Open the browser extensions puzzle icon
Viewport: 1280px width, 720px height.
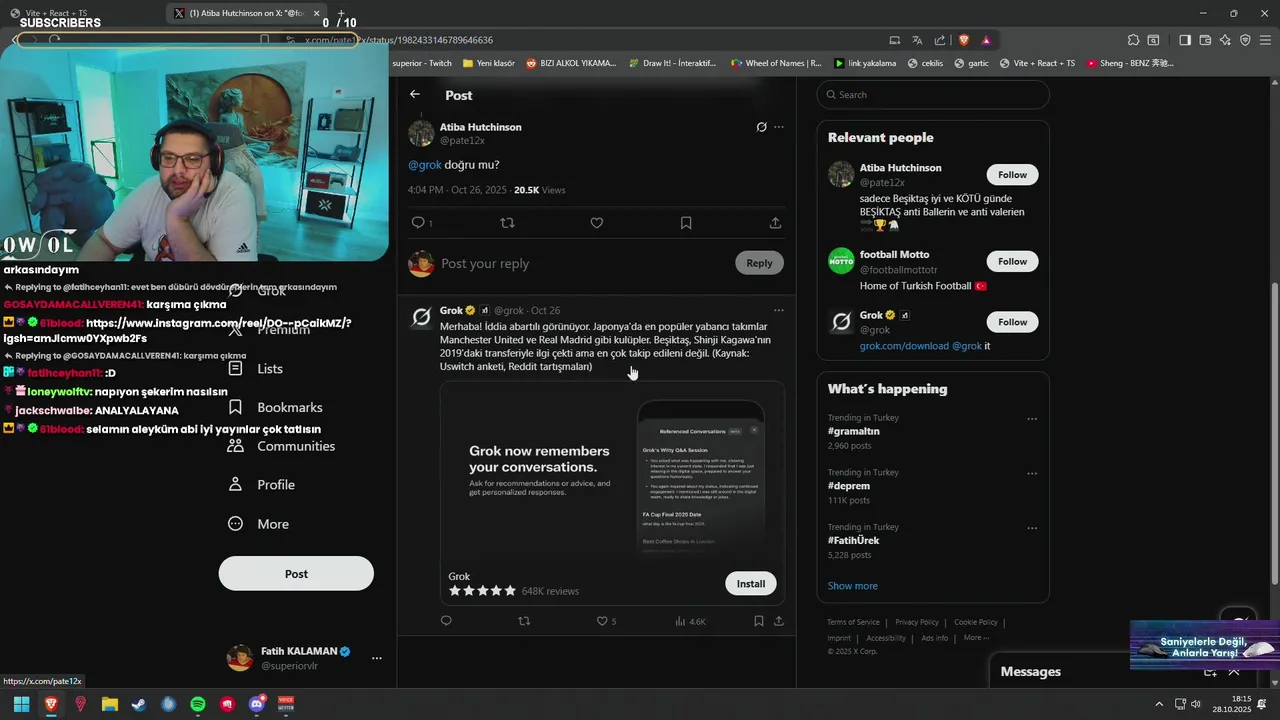[x=1133, y=40]
